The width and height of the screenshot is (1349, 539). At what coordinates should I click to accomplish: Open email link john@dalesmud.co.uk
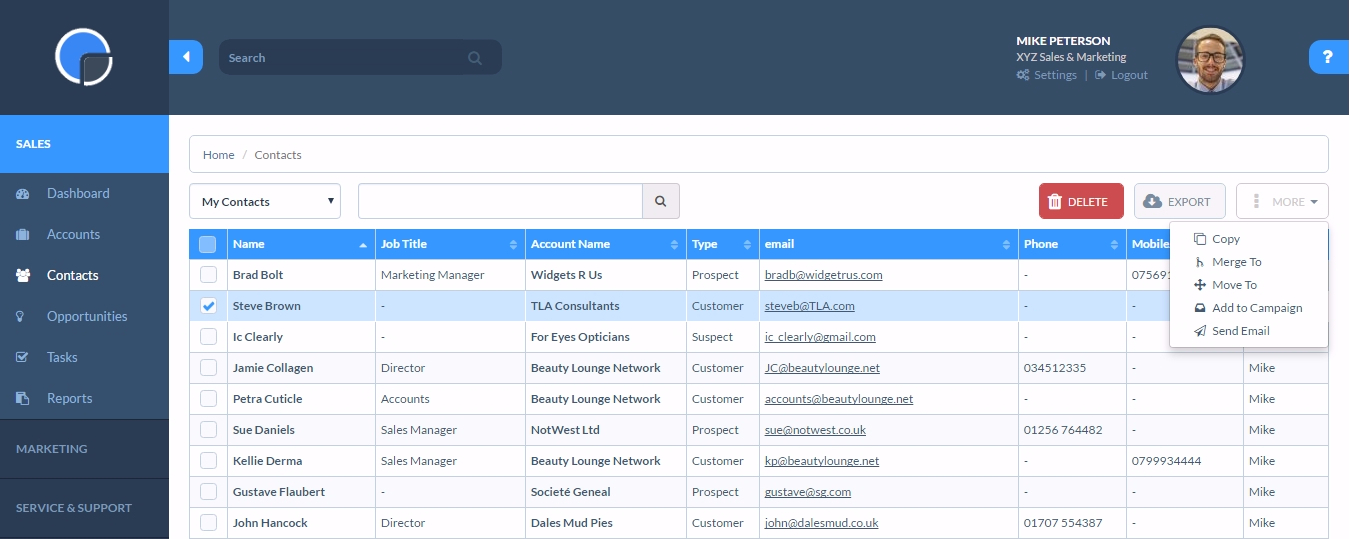[821, 523]
